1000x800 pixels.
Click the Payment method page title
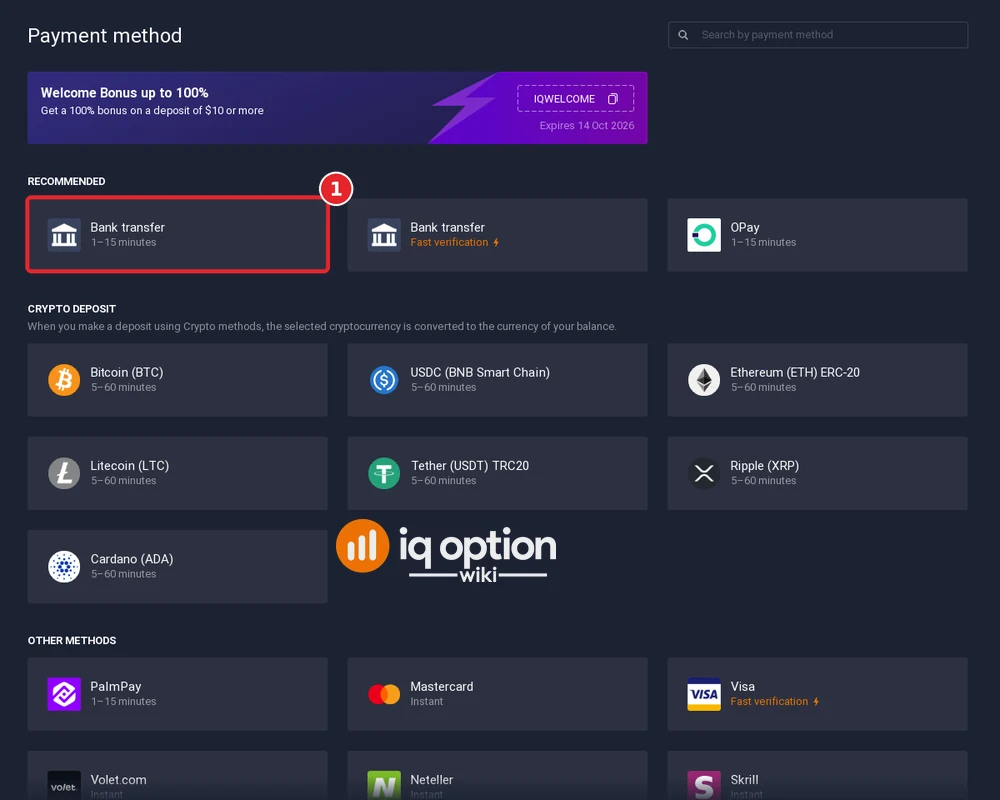tap(105, 35)
